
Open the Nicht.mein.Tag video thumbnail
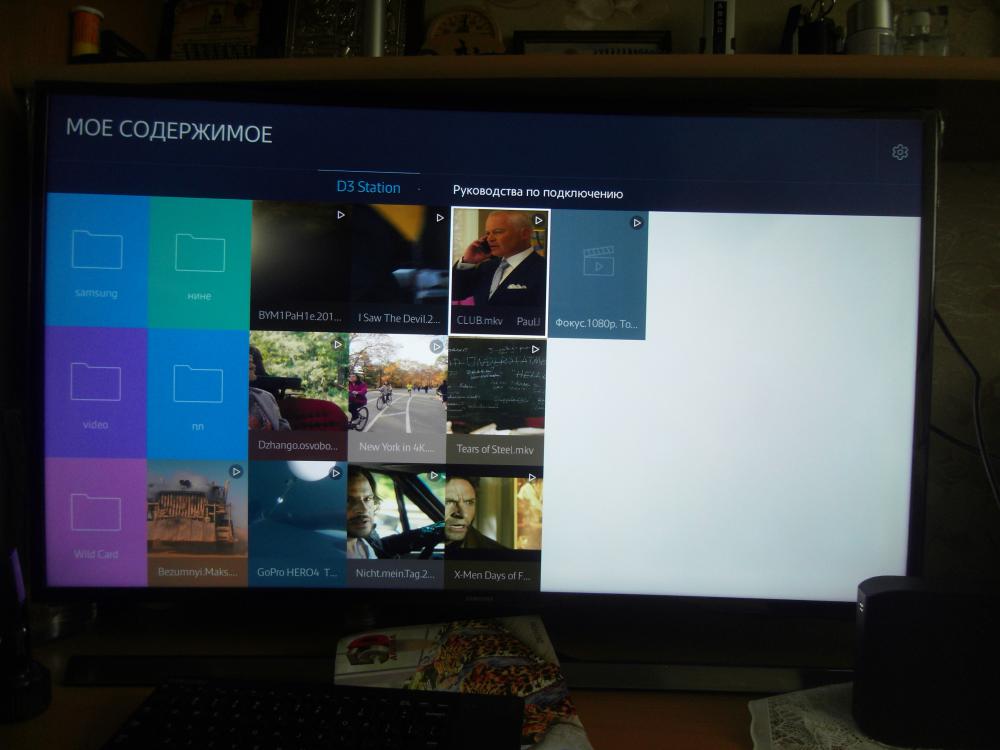395,524
